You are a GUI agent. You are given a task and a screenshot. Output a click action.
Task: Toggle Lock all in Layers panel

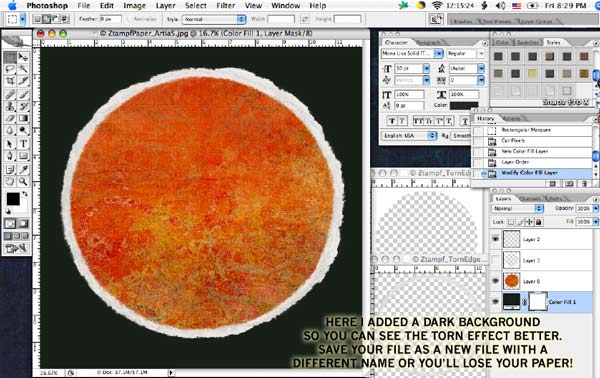pos(539,222)
